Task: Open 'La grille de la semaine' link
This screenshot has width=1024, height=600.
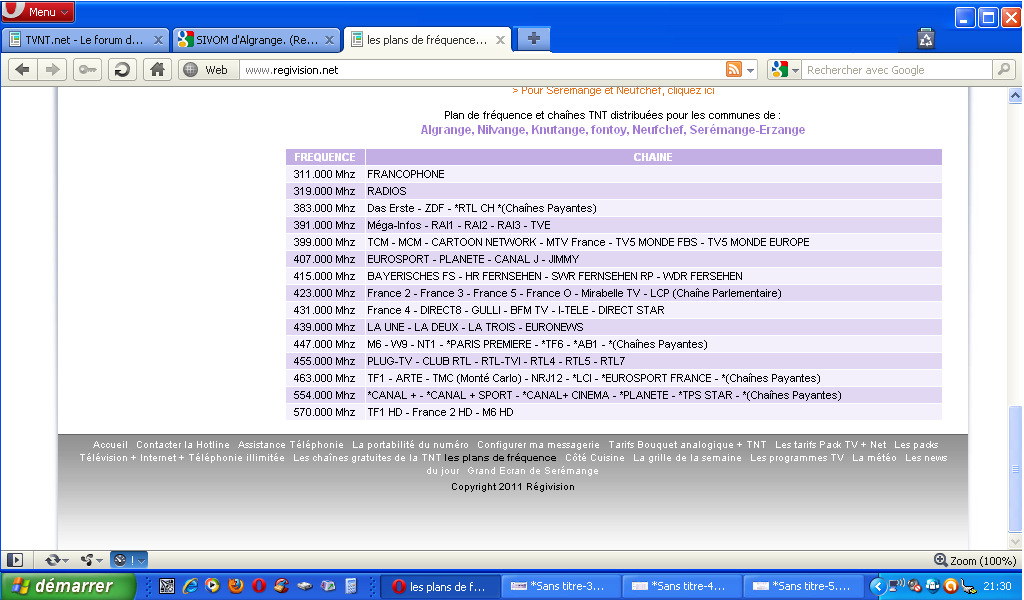Action: [687, 458]
